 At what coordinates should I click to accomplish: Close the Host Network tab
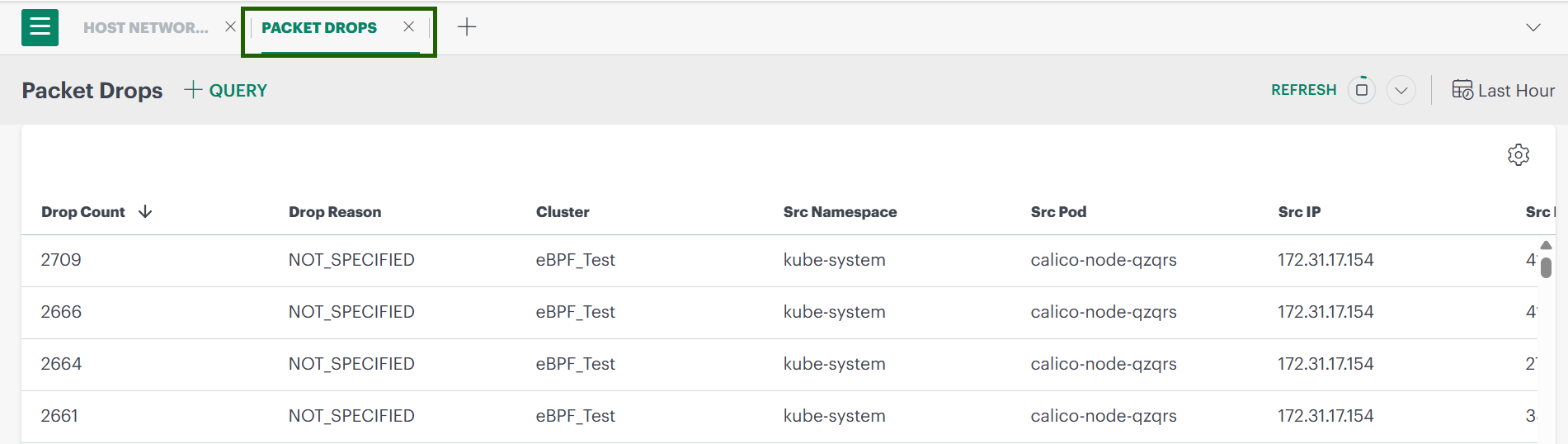pyautogui.click(x=230, y=27)
